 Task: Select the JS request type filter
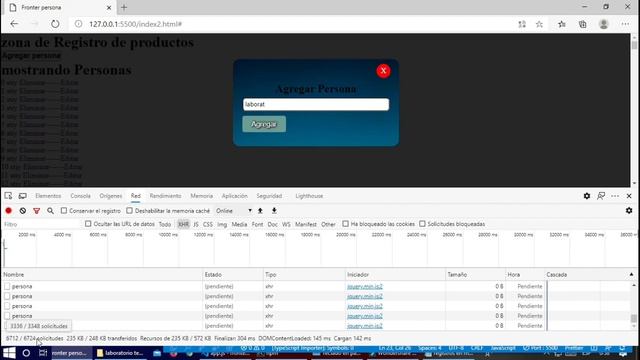(x=196, y=224)
